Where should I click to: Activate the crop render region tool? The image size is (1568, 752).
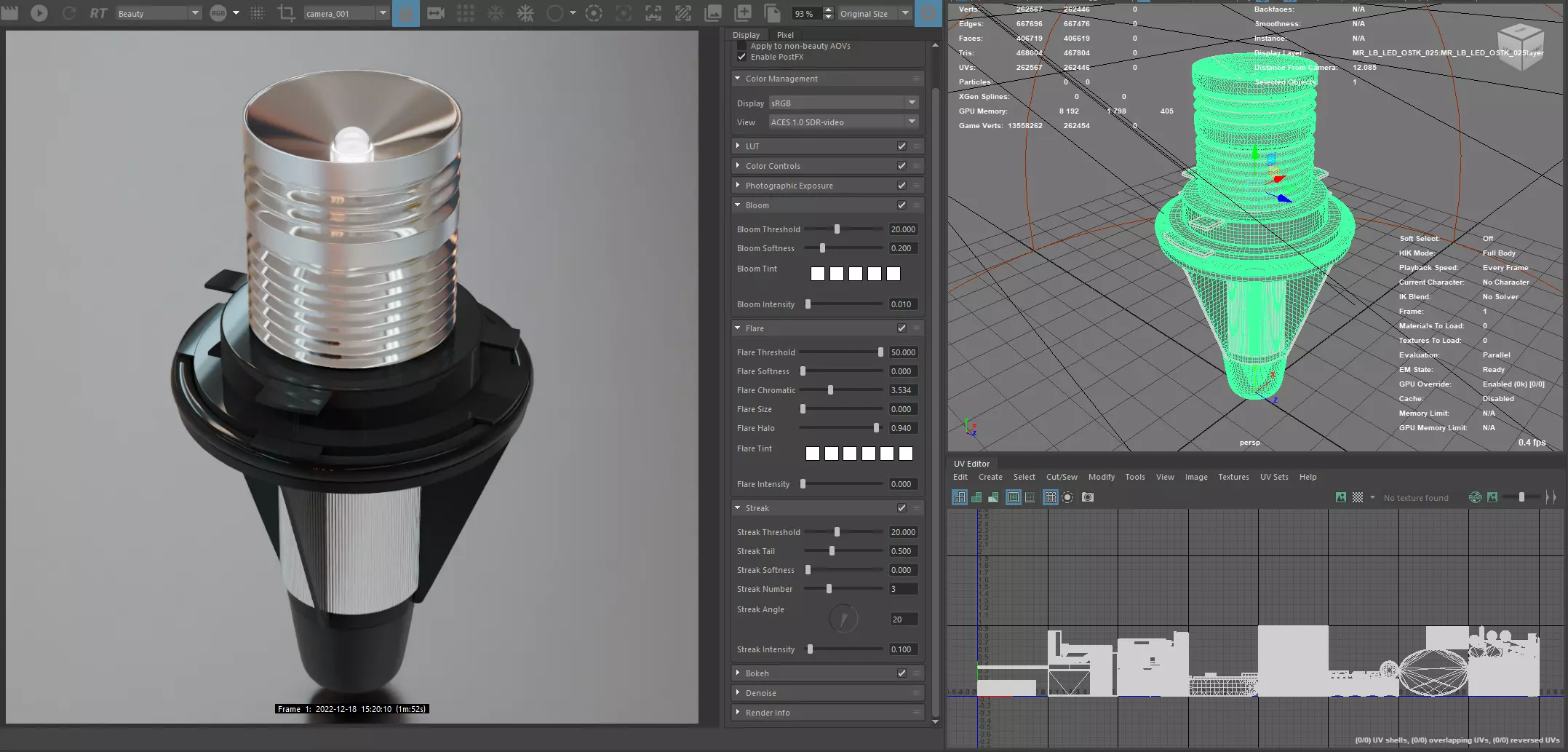(287, 13)
